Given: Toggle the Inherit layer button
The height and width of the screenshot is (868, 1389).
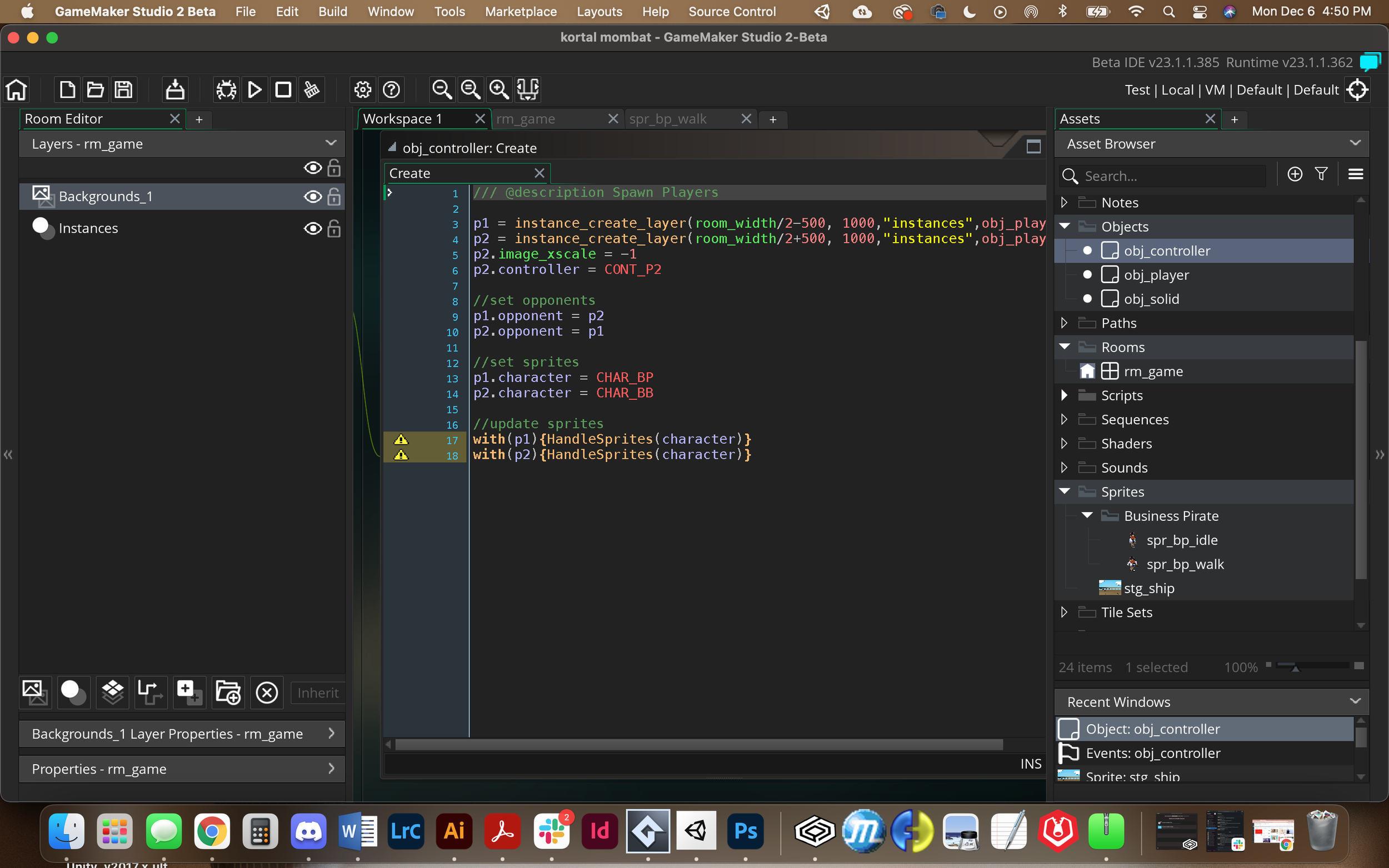Looking at the screenshot, I should pyautogui.click(x=318, y=693).
